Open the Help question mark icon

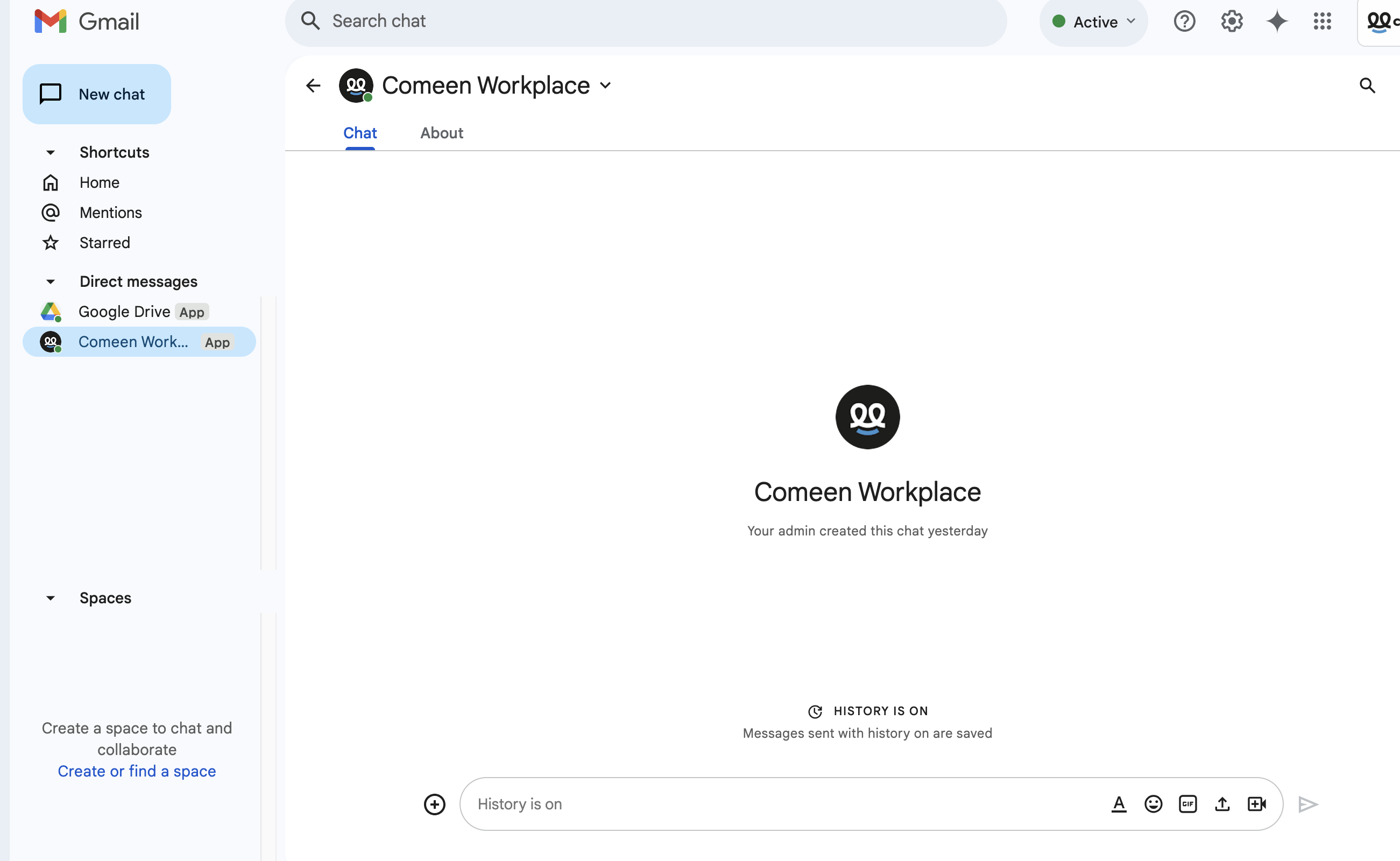pyautogui.click(x=1184, y=22)
